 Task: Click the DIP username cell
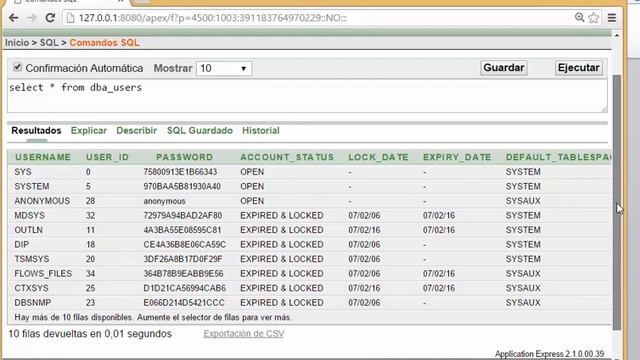pyautogui.click(x=22, y=244)
